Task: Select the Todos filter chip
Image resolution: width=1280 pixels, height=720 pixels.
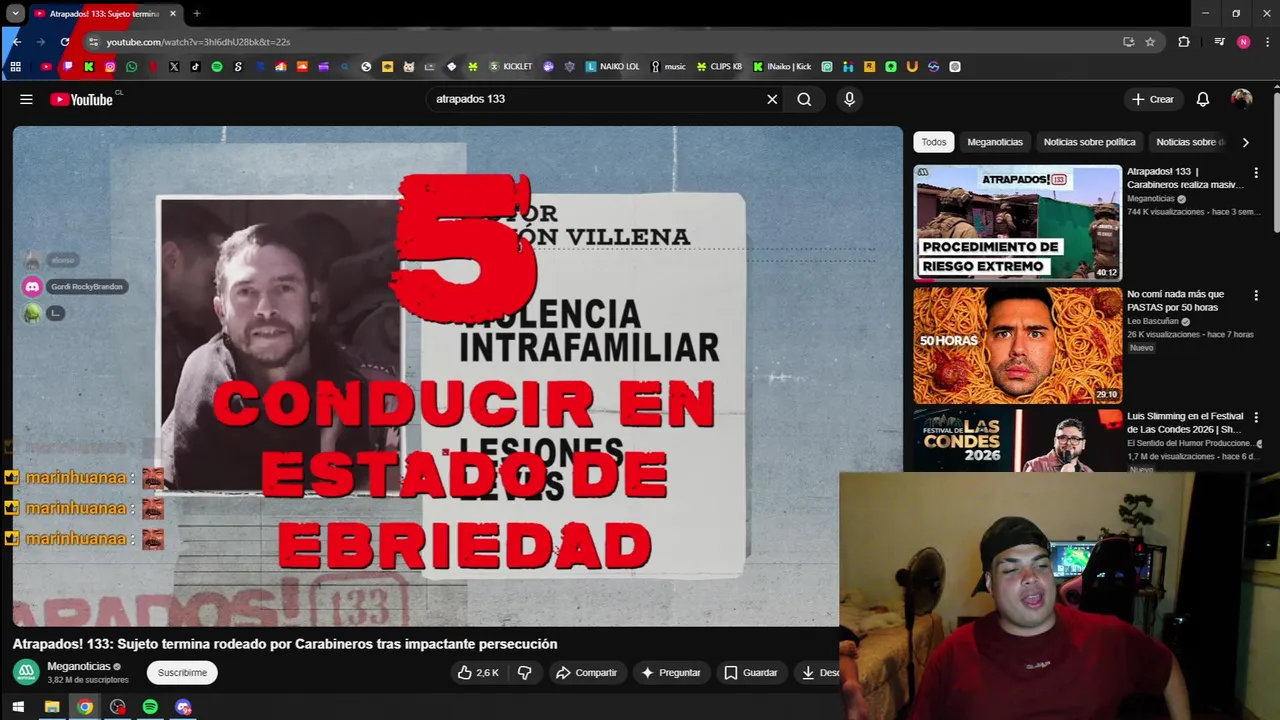Action: point(934,142)
